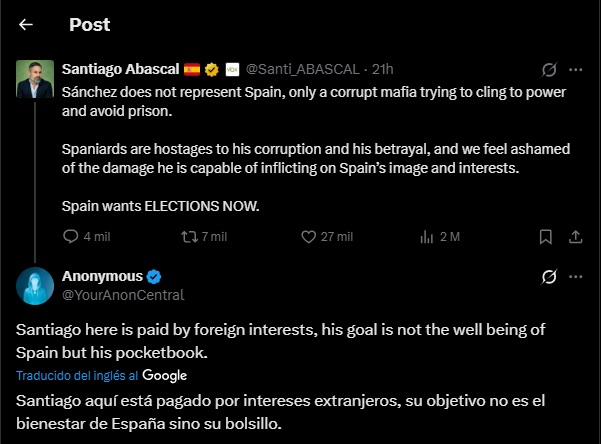The image size is (601, 444).
Task: Repost Santiago Abascal's post
Action: (x=187, y=237)
